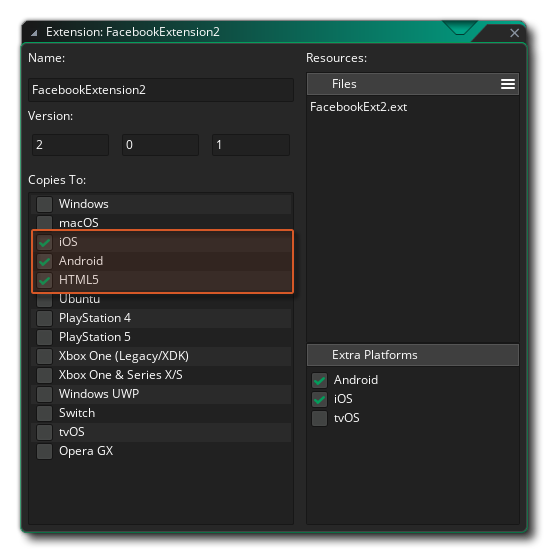The image size is (548, 559).
Task: Enable the Windows UWP checkbox
Action: pyautogui.click(x=45, y=394)
